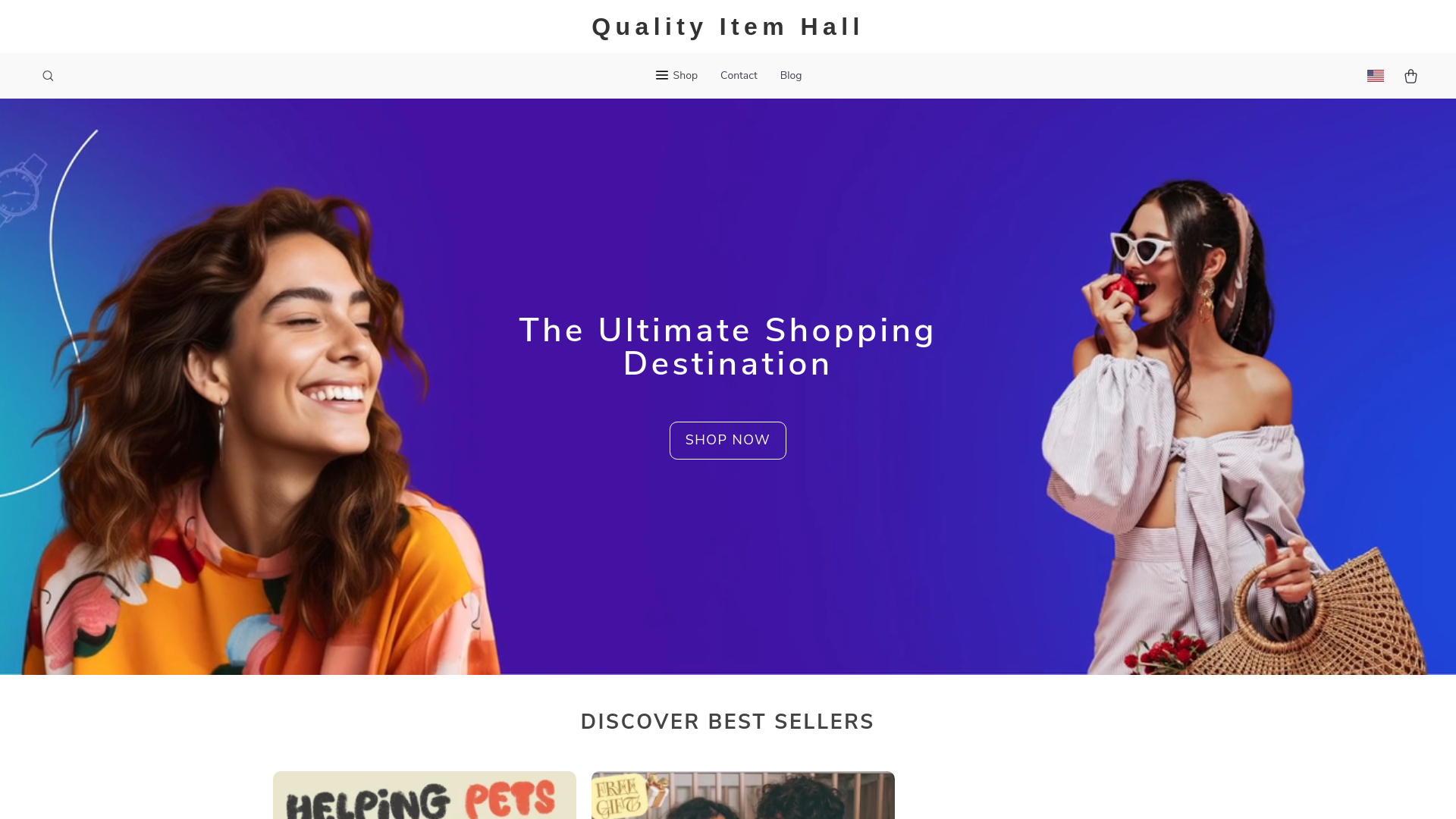1456x819 pixels.
Task: Open the shopping bag cart icon
Action: [1410, 76]
